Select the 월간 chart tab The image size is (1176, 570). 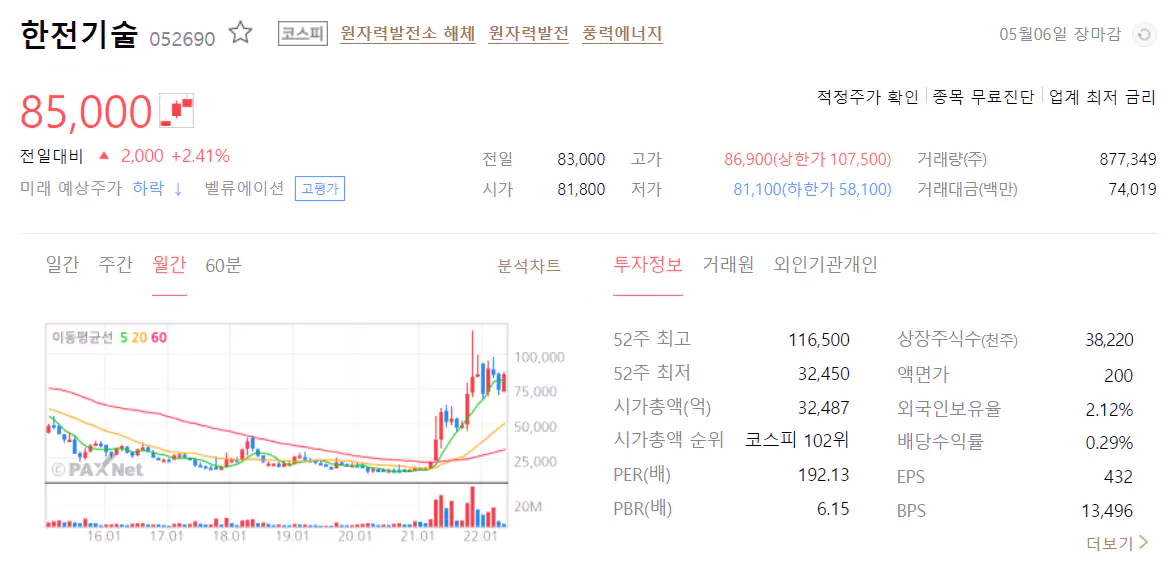(x=169, y=265)
